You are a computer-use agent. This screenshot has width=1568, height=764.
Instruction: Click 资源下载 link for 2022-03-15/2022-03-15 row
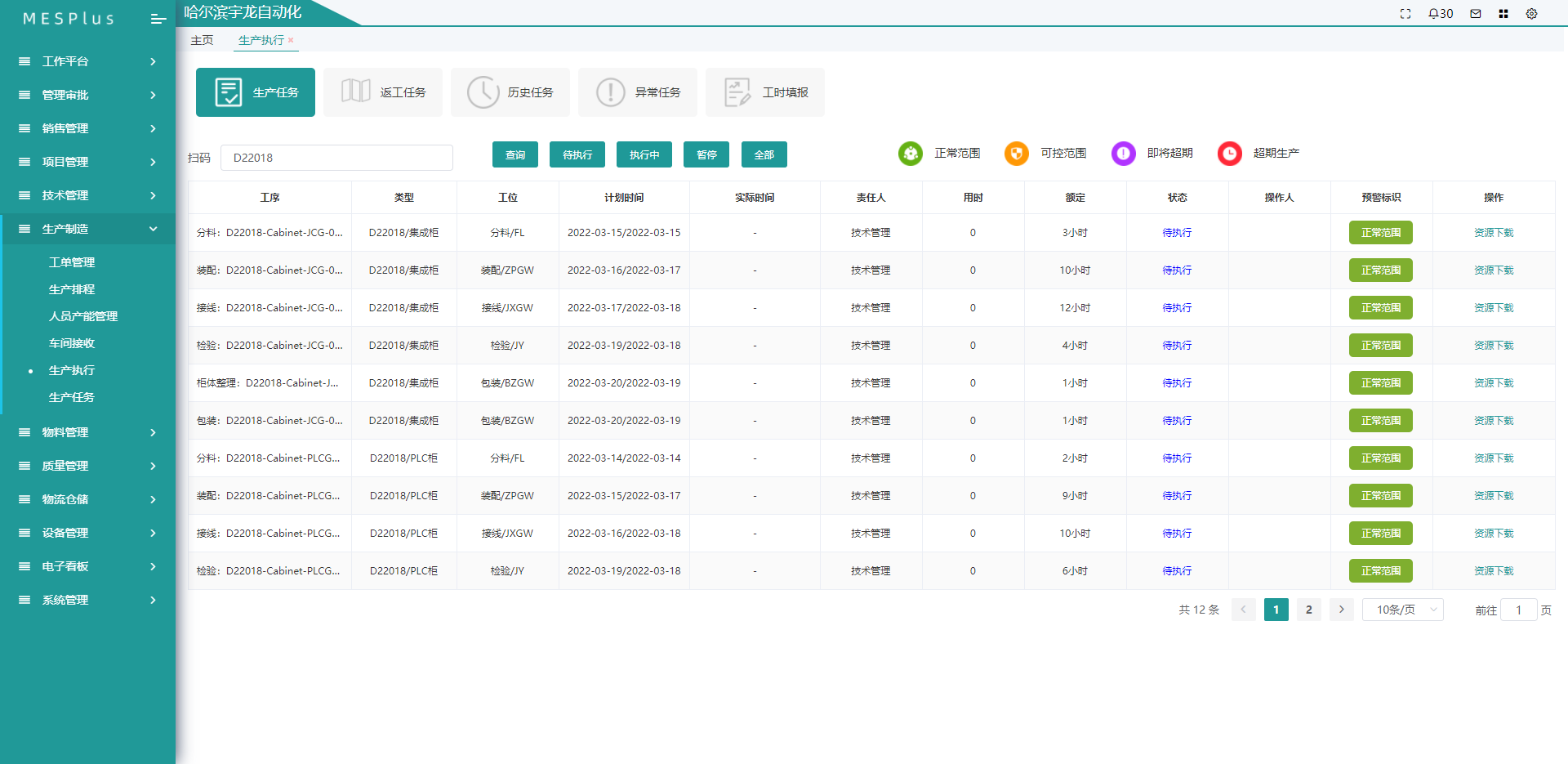pos(1494,233)
